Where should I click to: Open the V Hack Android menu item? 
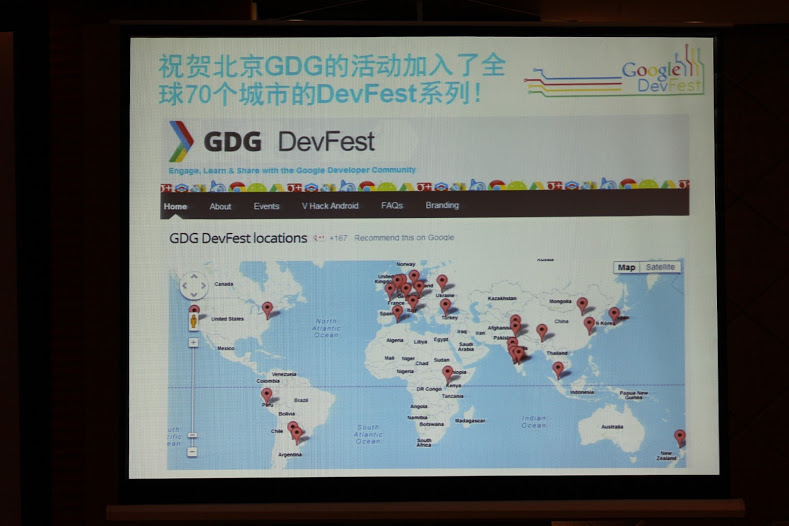pyautogui.click(x=330, y=206)
